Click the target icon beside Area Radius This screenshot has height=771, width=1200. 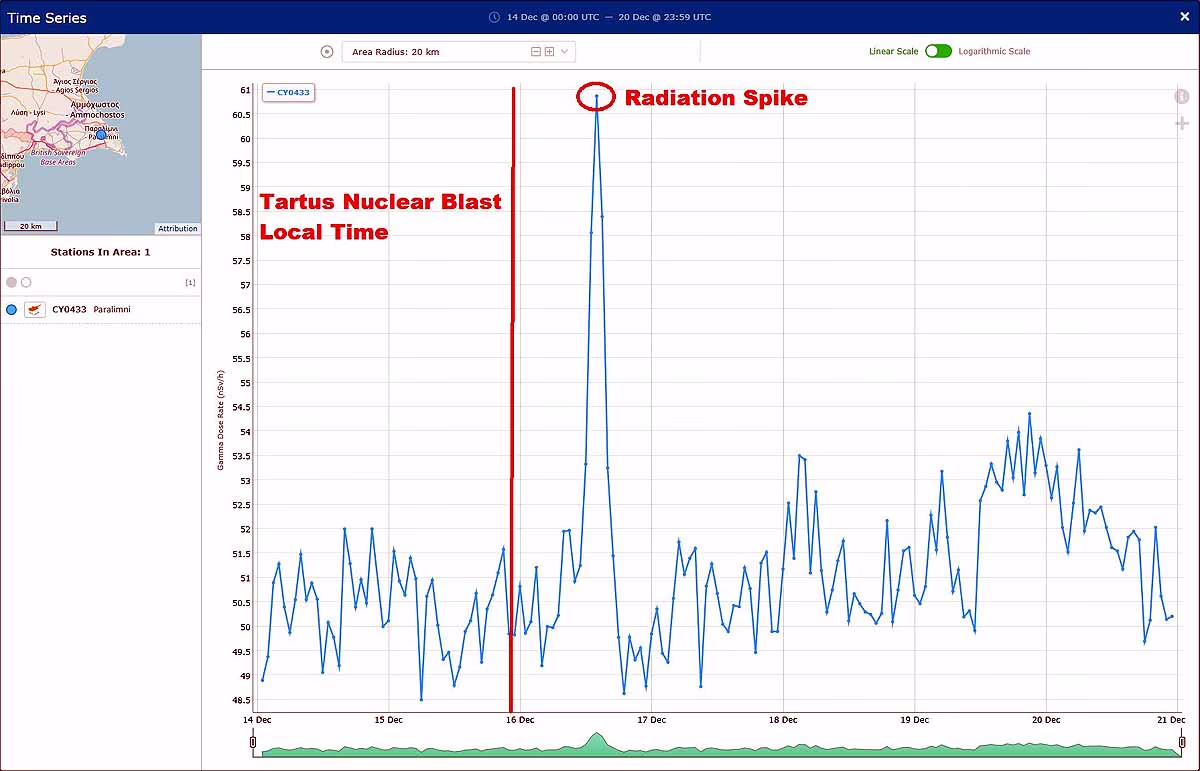coord(326,52)
